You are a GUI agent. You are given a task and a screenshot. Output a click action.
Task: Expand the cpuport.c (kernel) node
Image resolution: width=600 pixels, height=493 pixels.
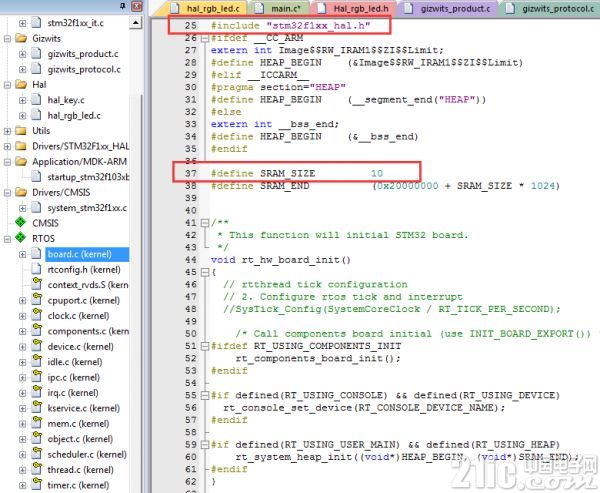click(x=23, y=300)
